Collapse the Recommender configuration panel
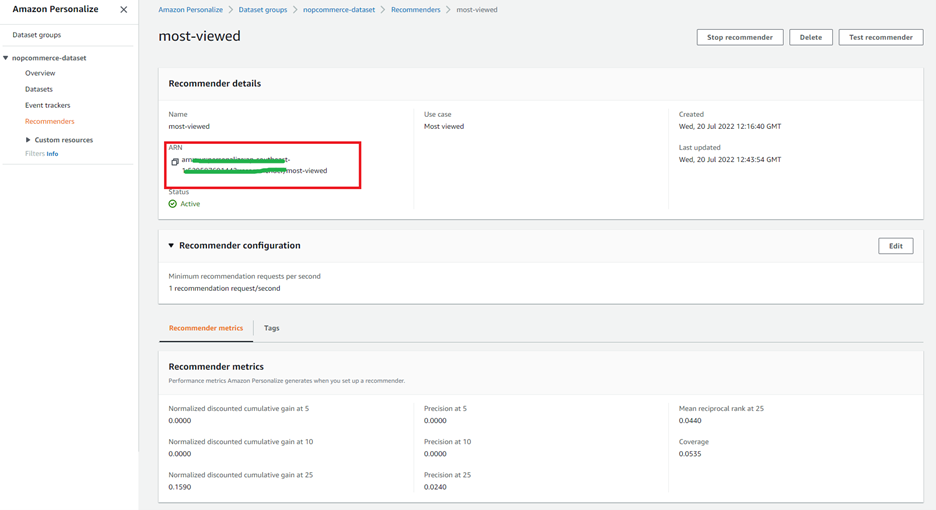 [171, 245]
